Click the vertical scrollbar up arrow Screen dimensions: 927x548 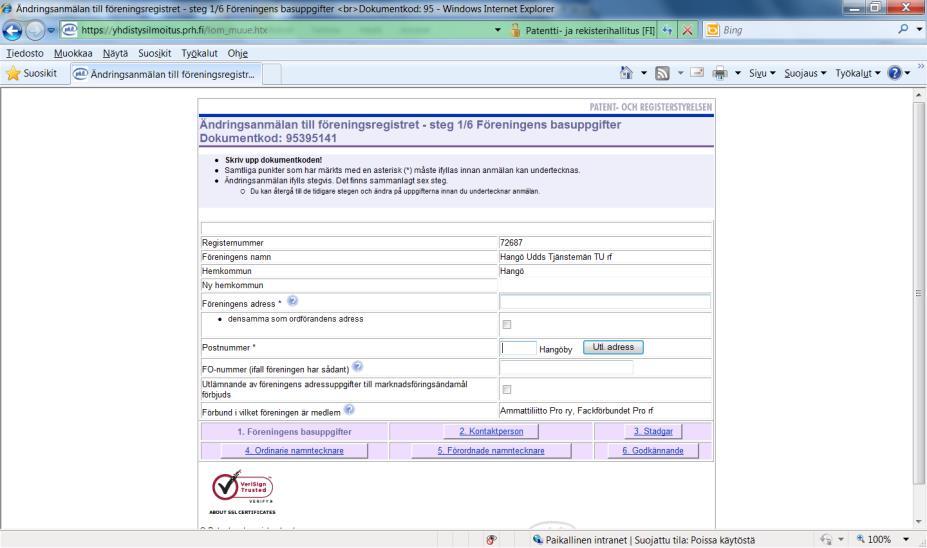(919, 95)
